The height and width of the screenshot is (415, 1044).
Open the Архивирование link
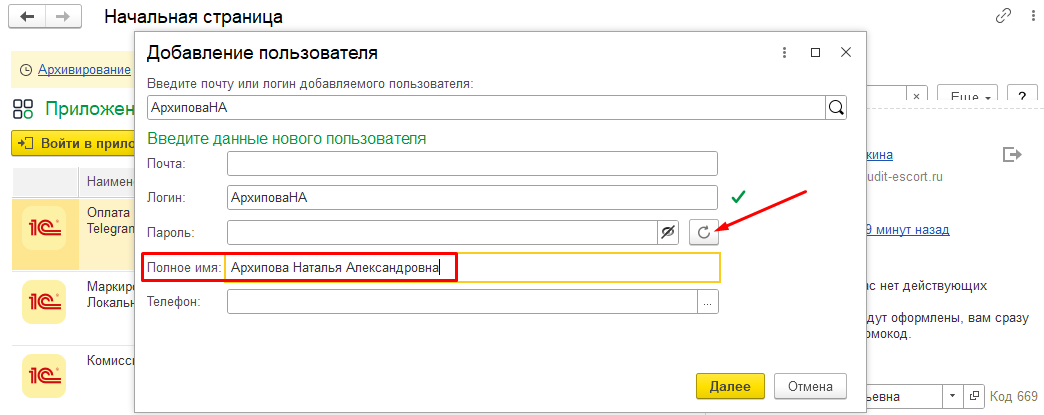coord(84,69)
